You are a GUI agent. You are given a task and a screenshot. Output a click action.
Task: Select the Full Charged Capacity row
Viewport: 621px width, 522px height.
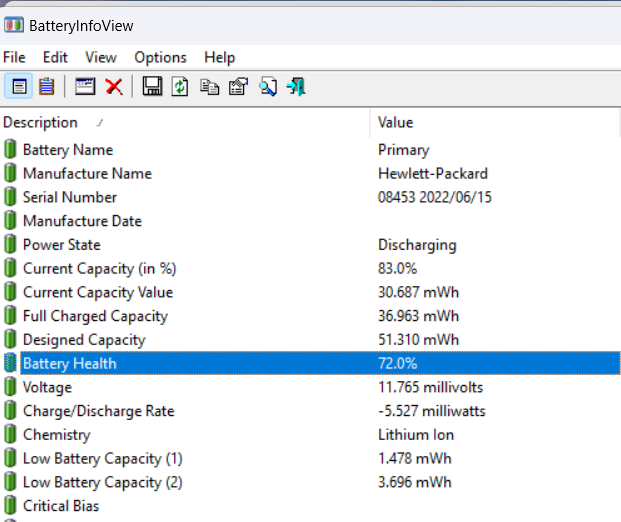point(310,316)
